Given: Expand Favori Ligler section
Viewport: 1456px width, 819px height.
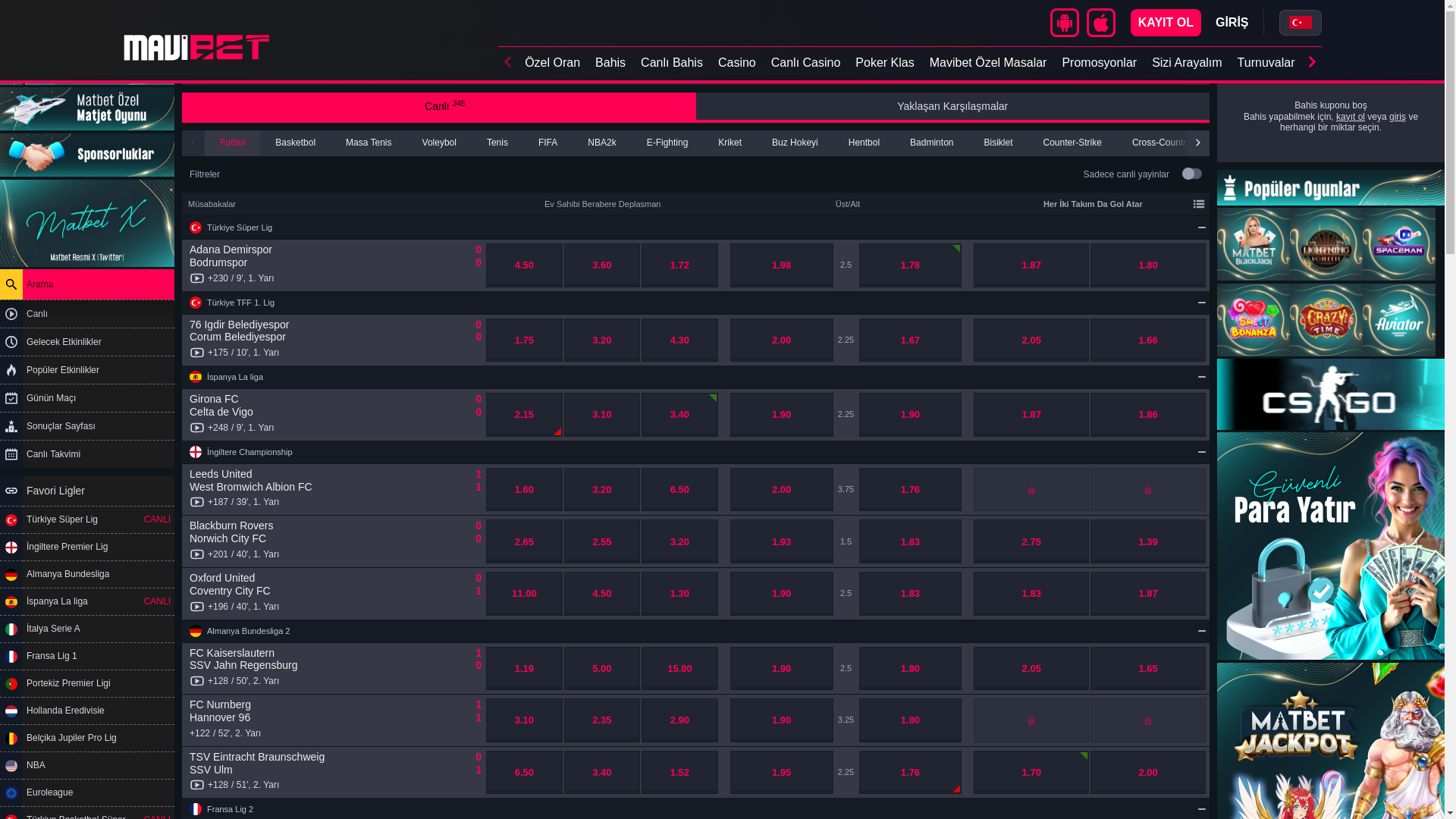Looking at the screenshot, I should tap(87, 491).
